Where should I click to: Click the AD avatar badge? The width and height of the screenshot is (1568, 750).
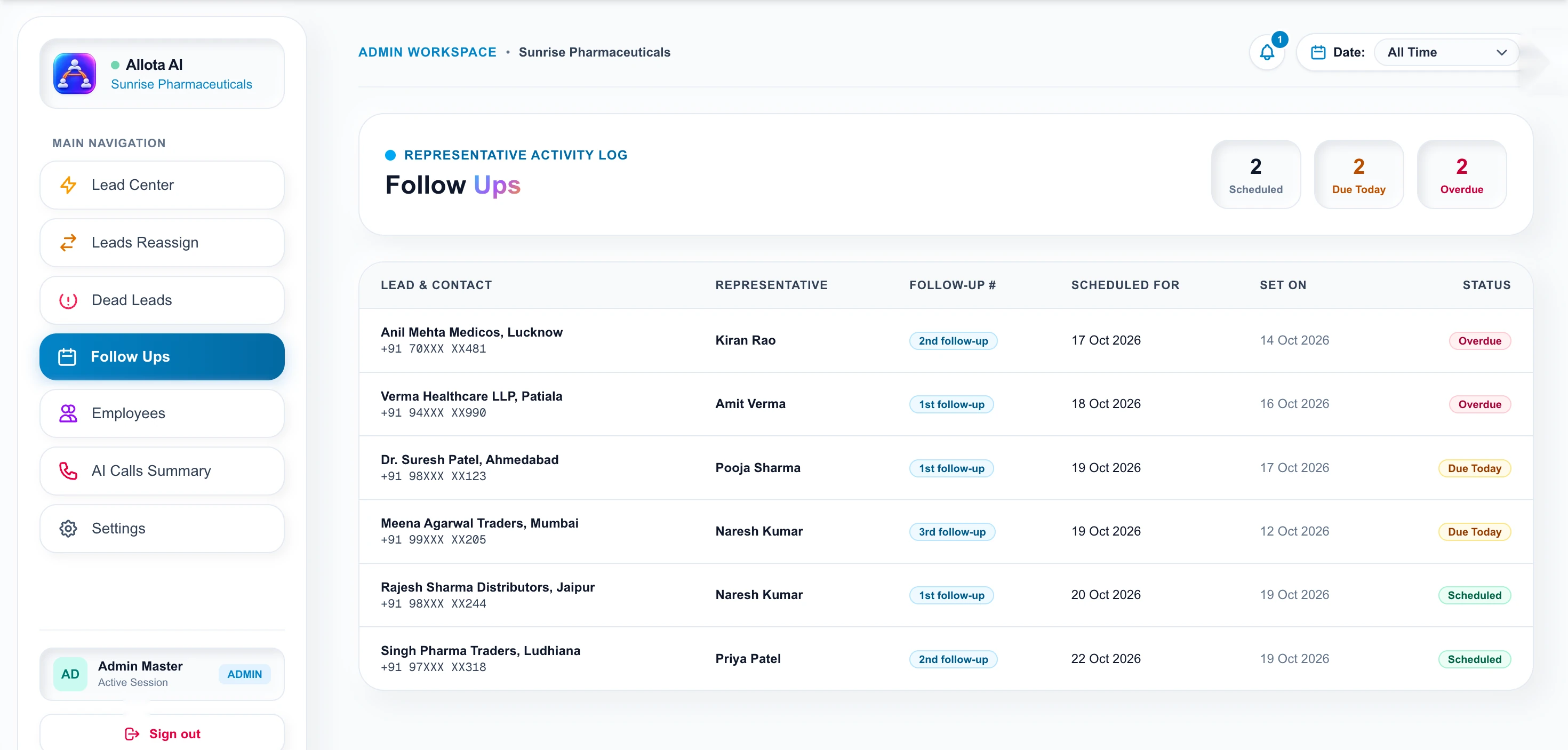click(70, 674)
